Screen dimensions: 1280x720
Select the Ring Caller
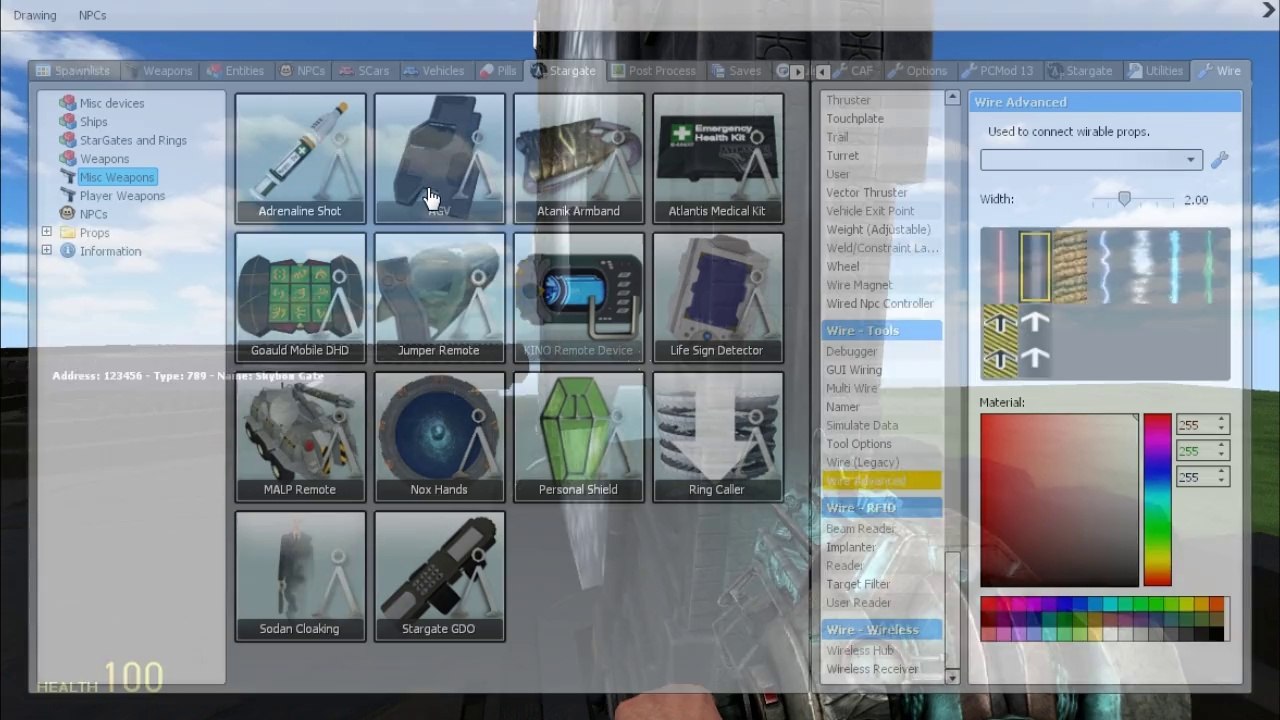(717, 436)
